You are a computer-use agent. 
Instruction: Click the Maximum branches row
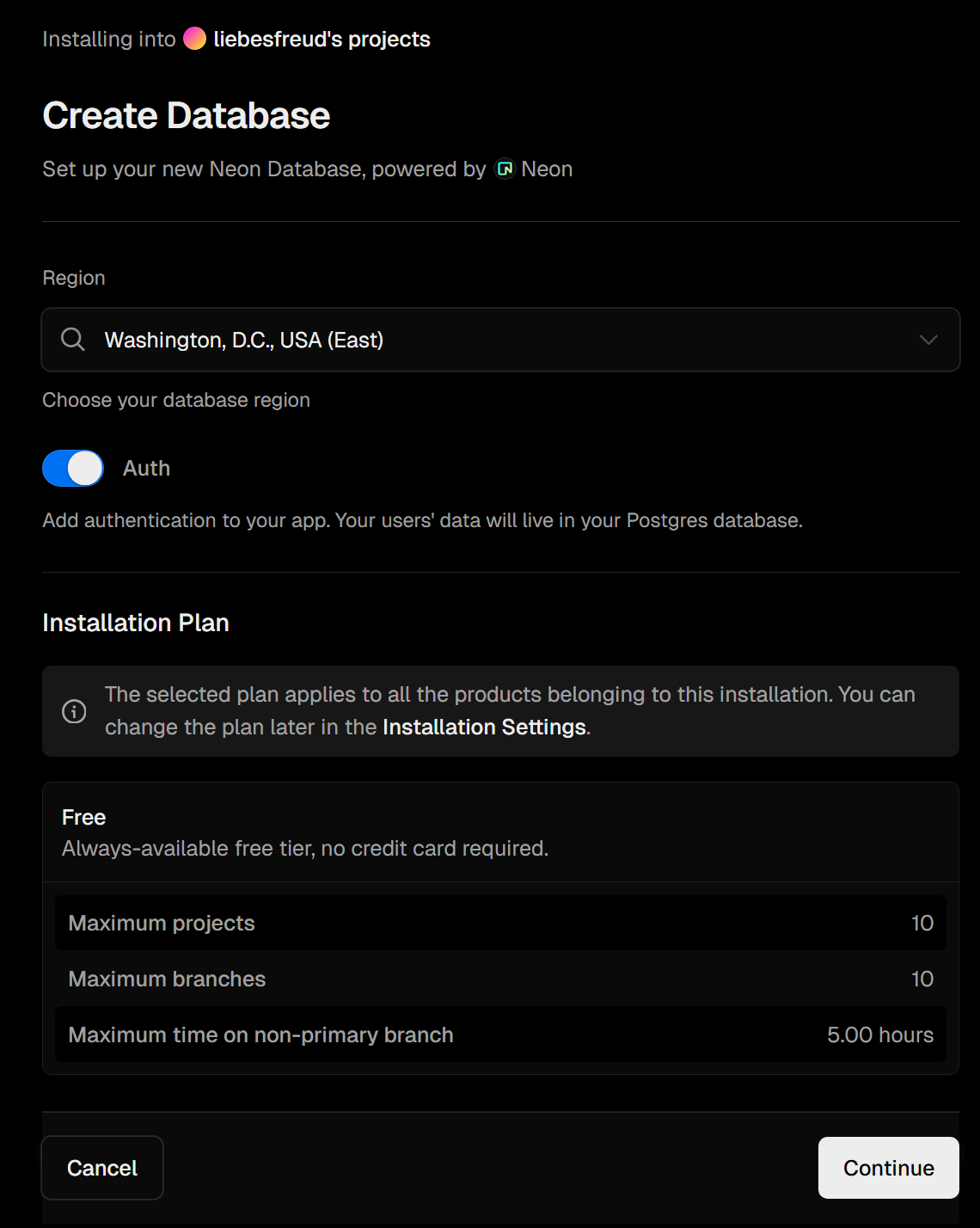(x=500, y=979)
